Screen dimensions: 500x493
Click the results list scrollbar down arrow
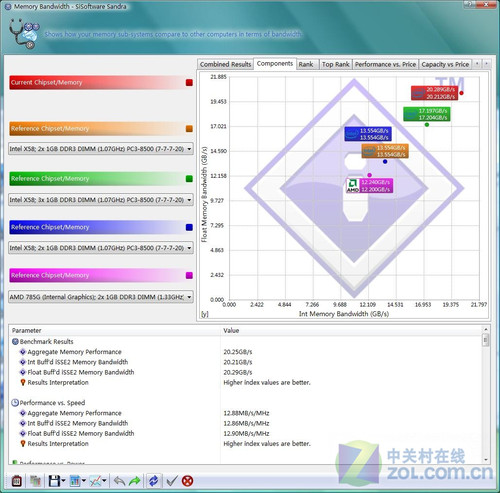pyautogui.click(x=486, y=460)
